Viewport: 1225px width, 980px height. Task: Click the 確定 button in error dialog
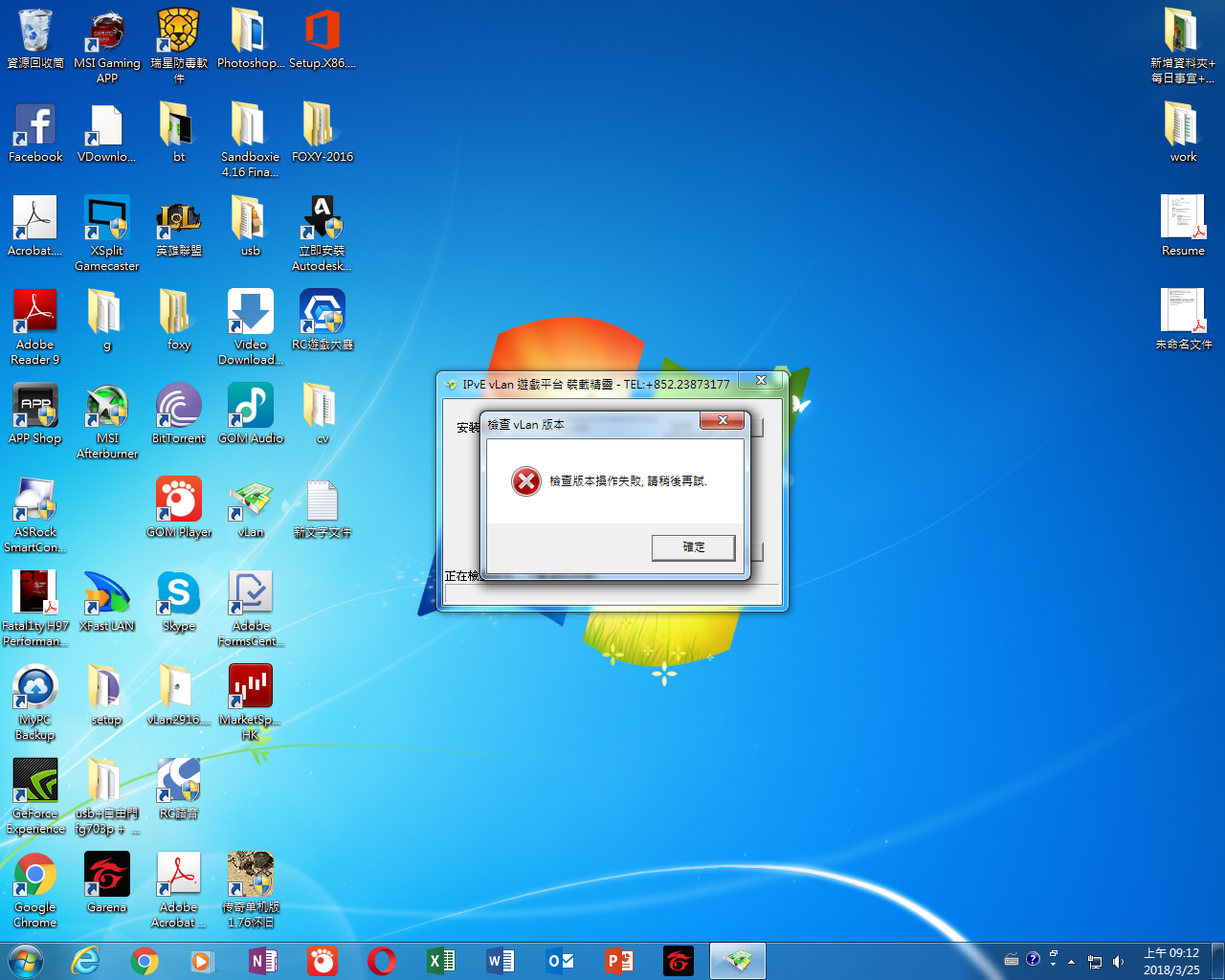click(693, 547)
